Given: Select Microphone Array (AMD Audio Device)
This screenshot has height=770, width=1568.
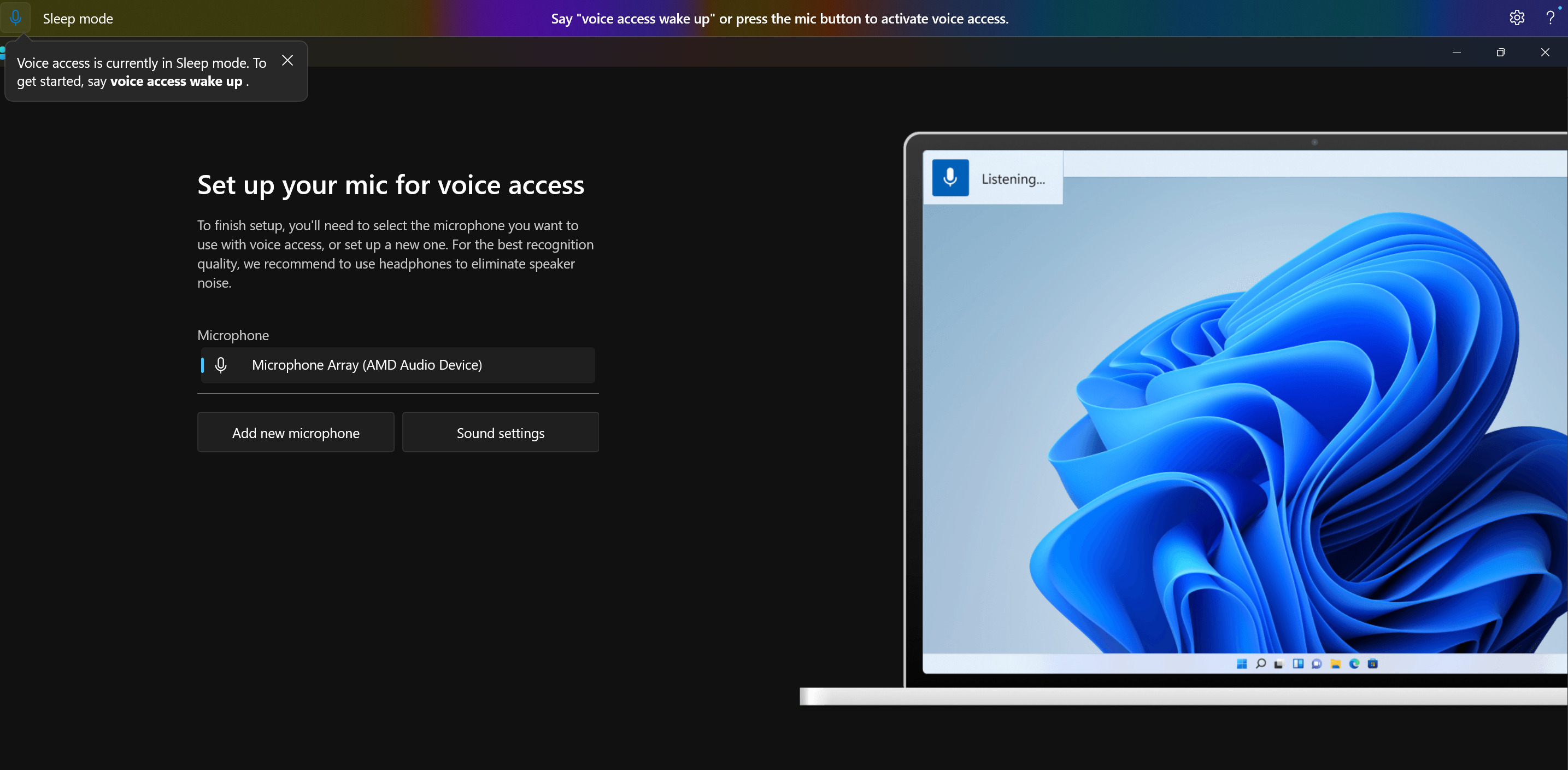Looking at the screenshot, I should [x=398, y=365].
